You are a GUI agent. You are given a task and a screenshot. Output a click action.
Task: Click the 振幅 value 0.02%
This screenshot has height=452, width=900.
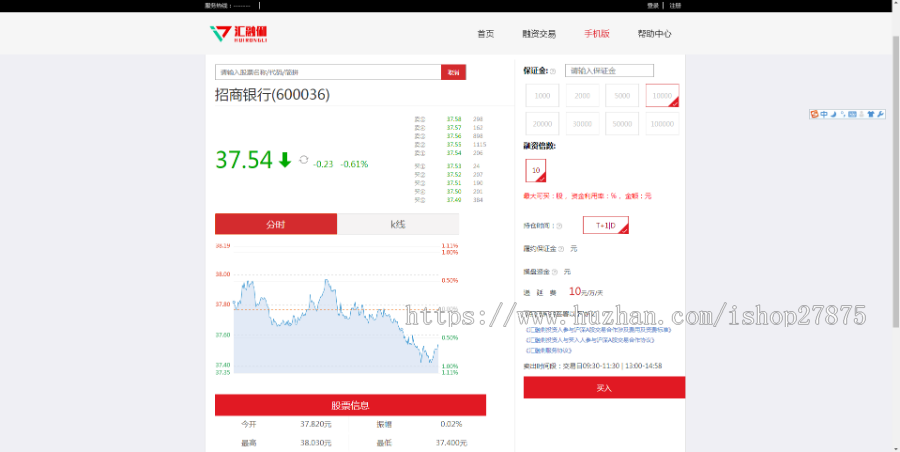point(451,424)
